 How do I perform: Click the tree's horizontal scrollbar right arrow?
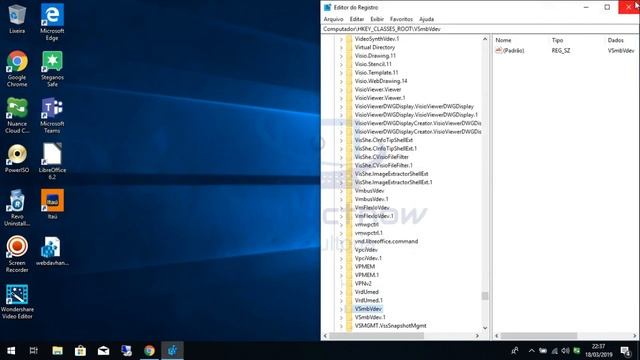[x=477, y=336]
